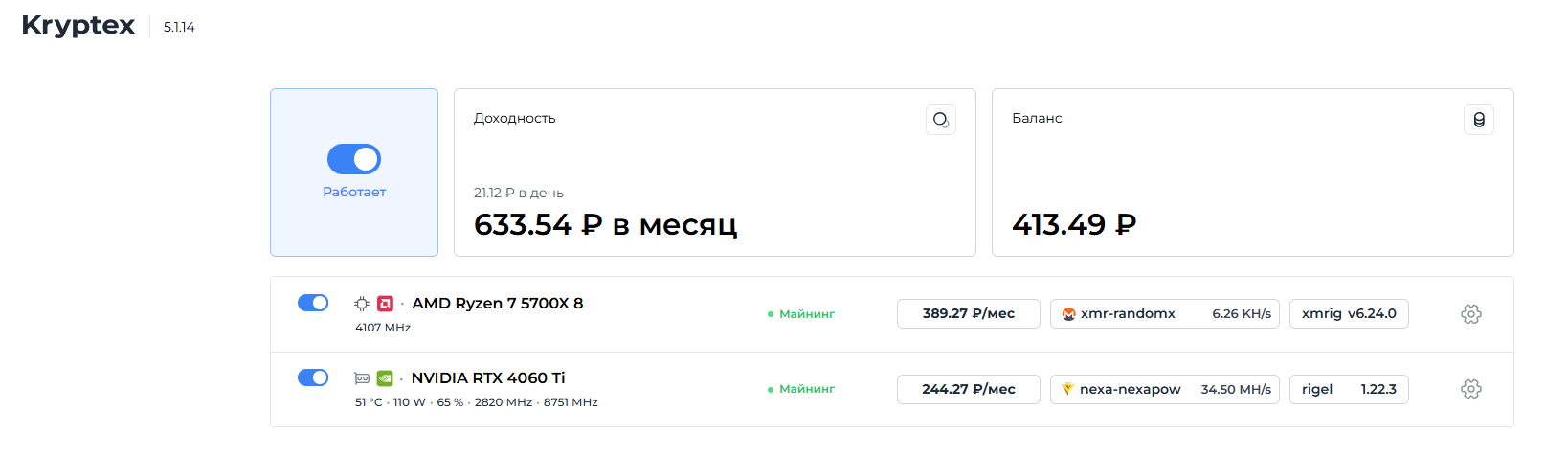
Task: Click the coins icon in the Баланс card
Action: 1479,120
